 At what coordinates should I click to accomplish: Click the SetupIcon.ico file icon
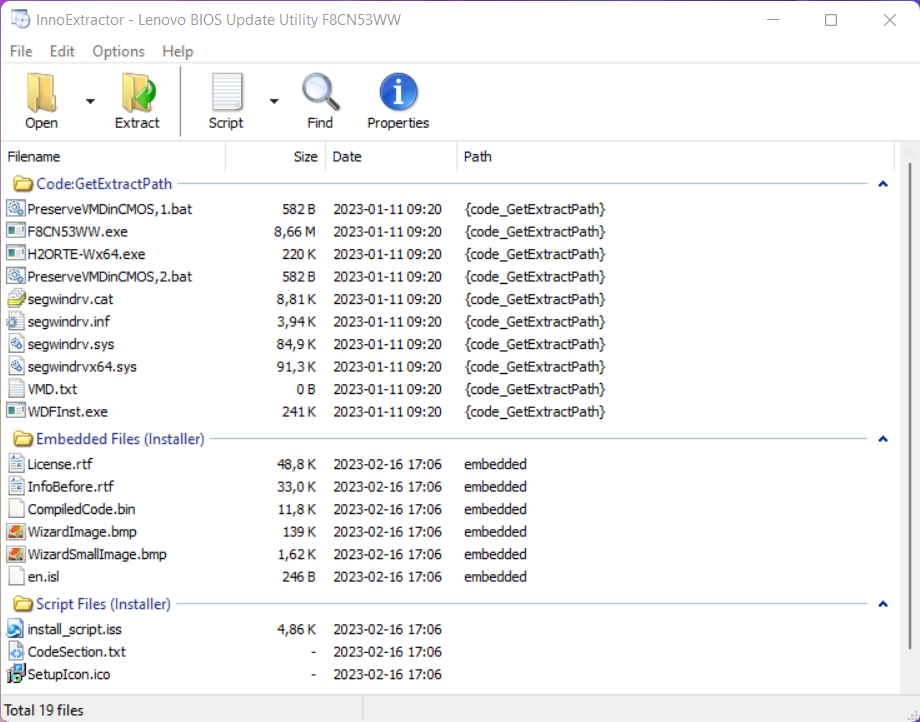tap(16, 674)
